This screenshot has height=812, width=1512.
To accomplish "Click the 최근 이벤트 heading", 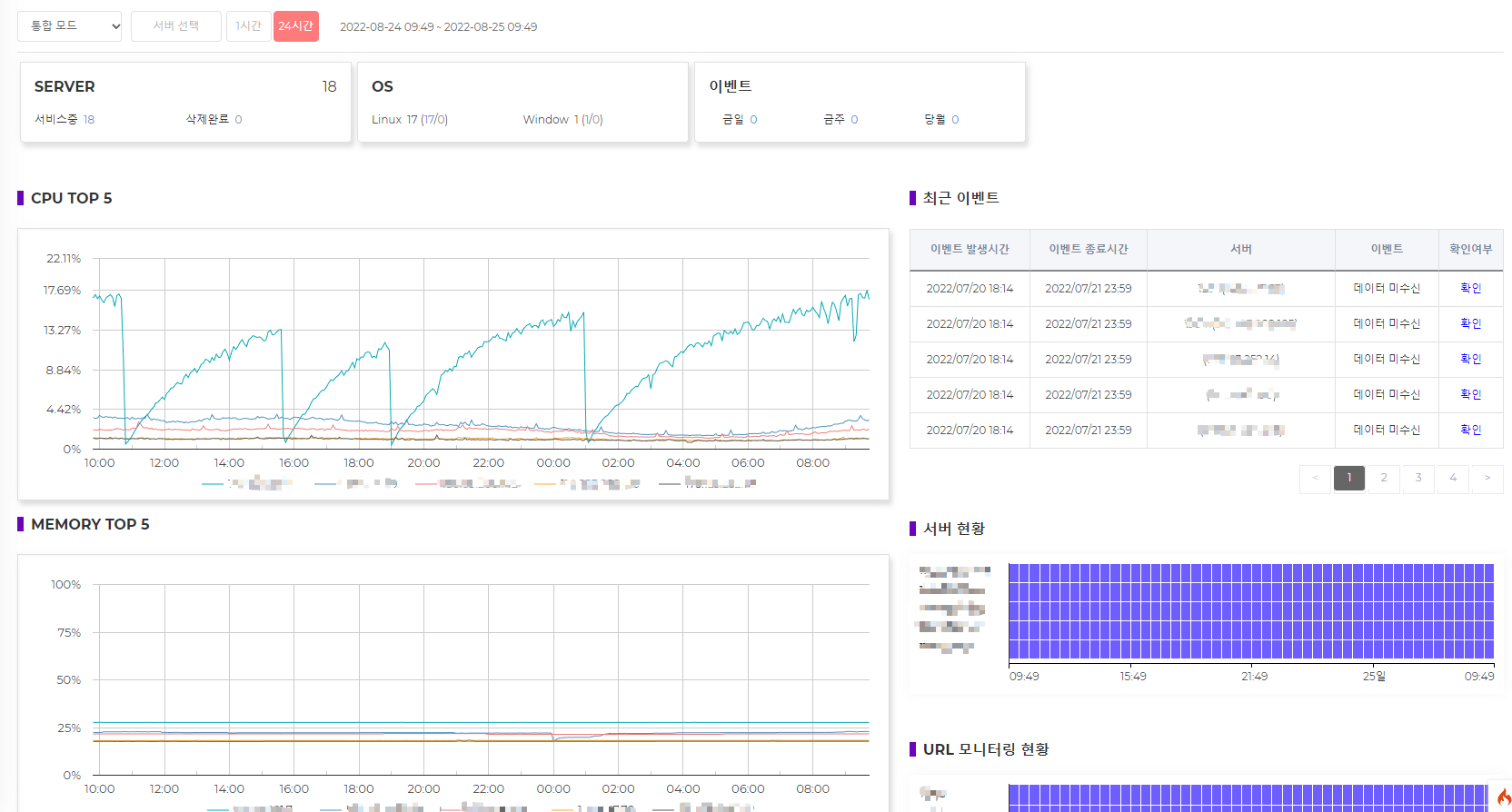I will click(x=961, y=198).
